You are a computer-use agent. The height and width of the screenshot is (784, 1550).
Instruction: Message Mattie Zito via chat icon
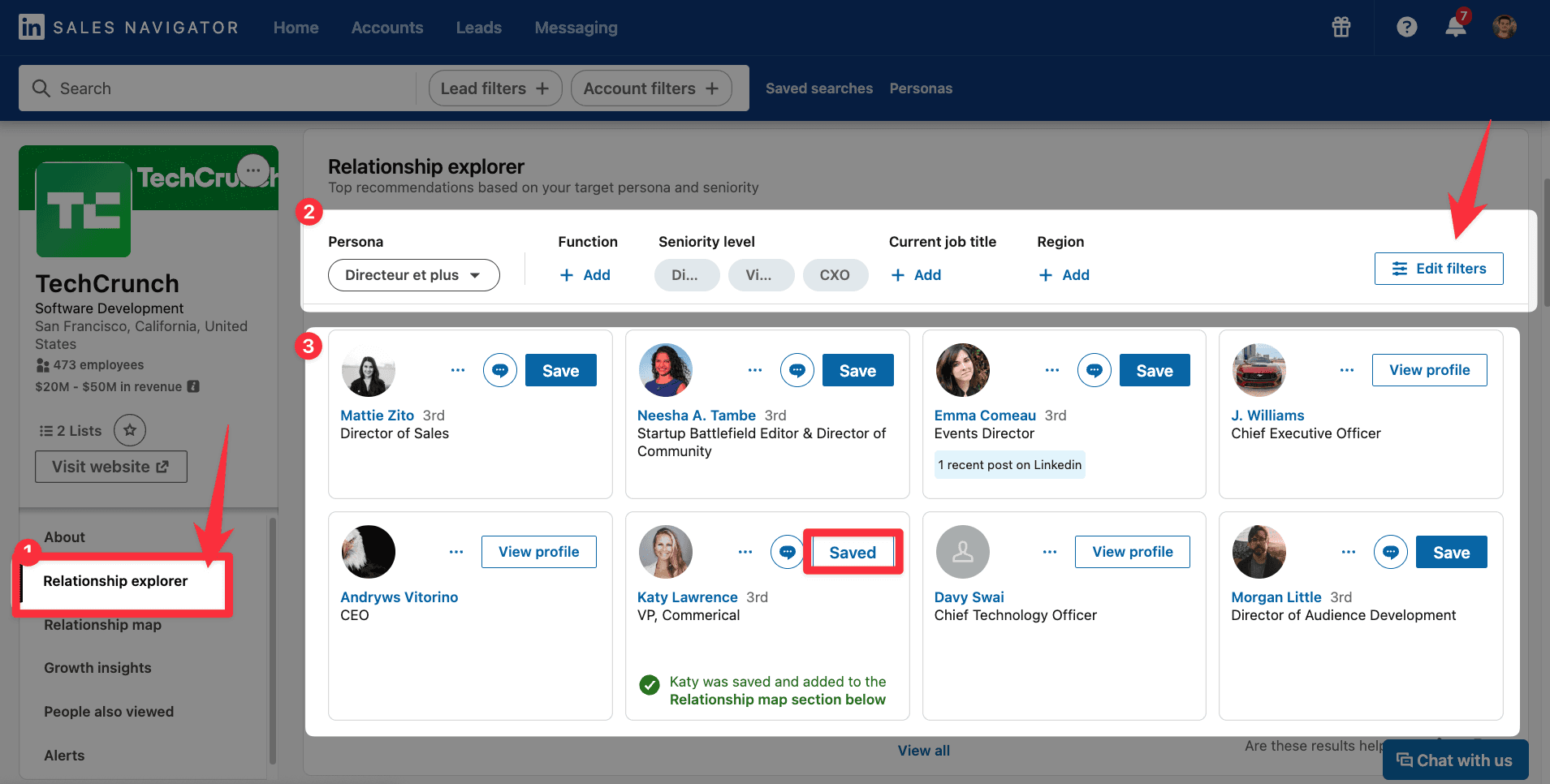coord(500,370)
